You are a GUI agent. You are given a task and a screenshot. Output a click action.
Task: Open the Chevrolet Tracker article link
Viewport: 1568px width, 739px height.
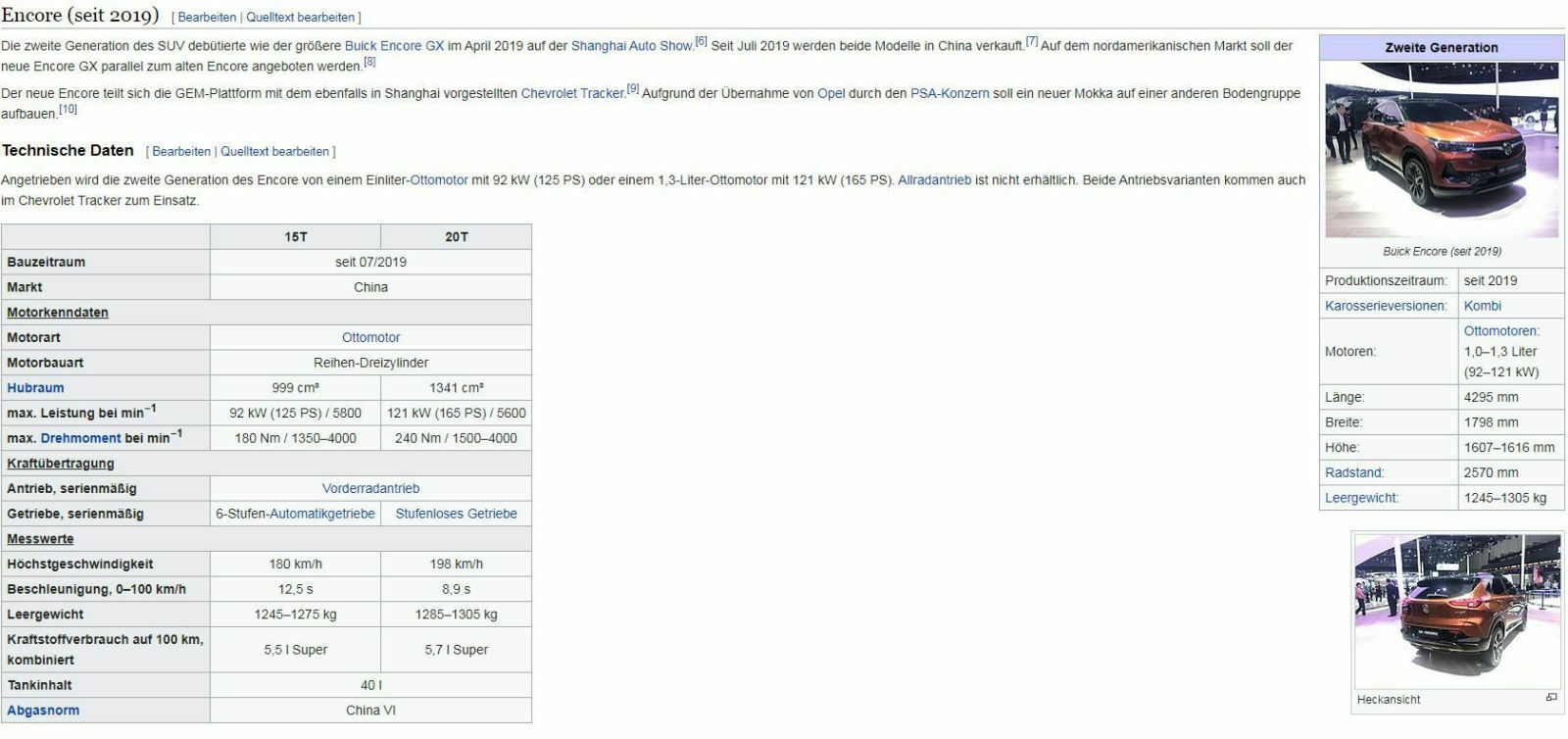(572, 94)
